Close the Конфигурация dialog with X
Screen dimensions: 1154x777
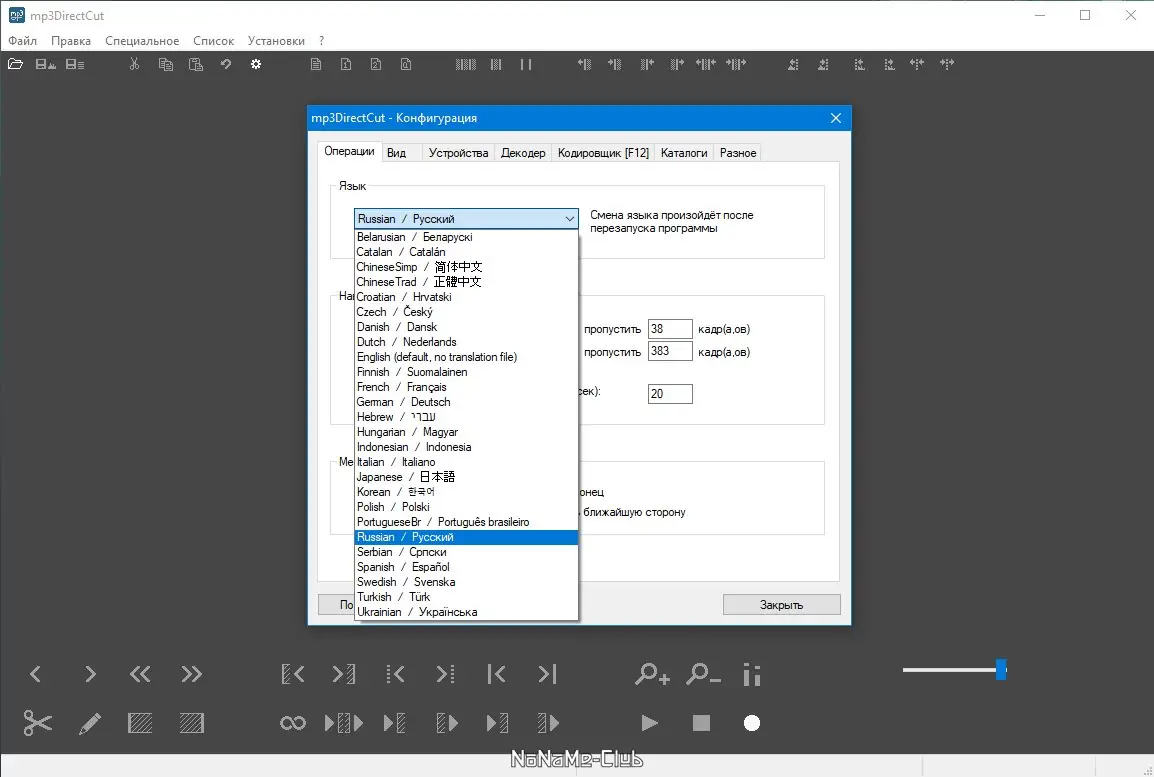(x=836, y=118)
